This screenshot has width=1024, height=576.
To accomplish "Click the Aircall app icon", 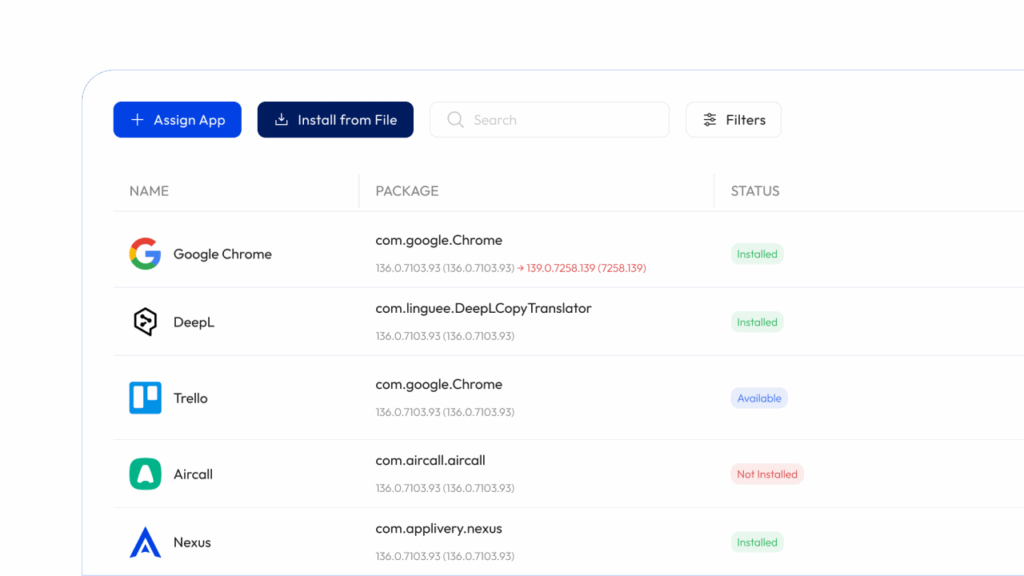I will [x=145, y=474].
